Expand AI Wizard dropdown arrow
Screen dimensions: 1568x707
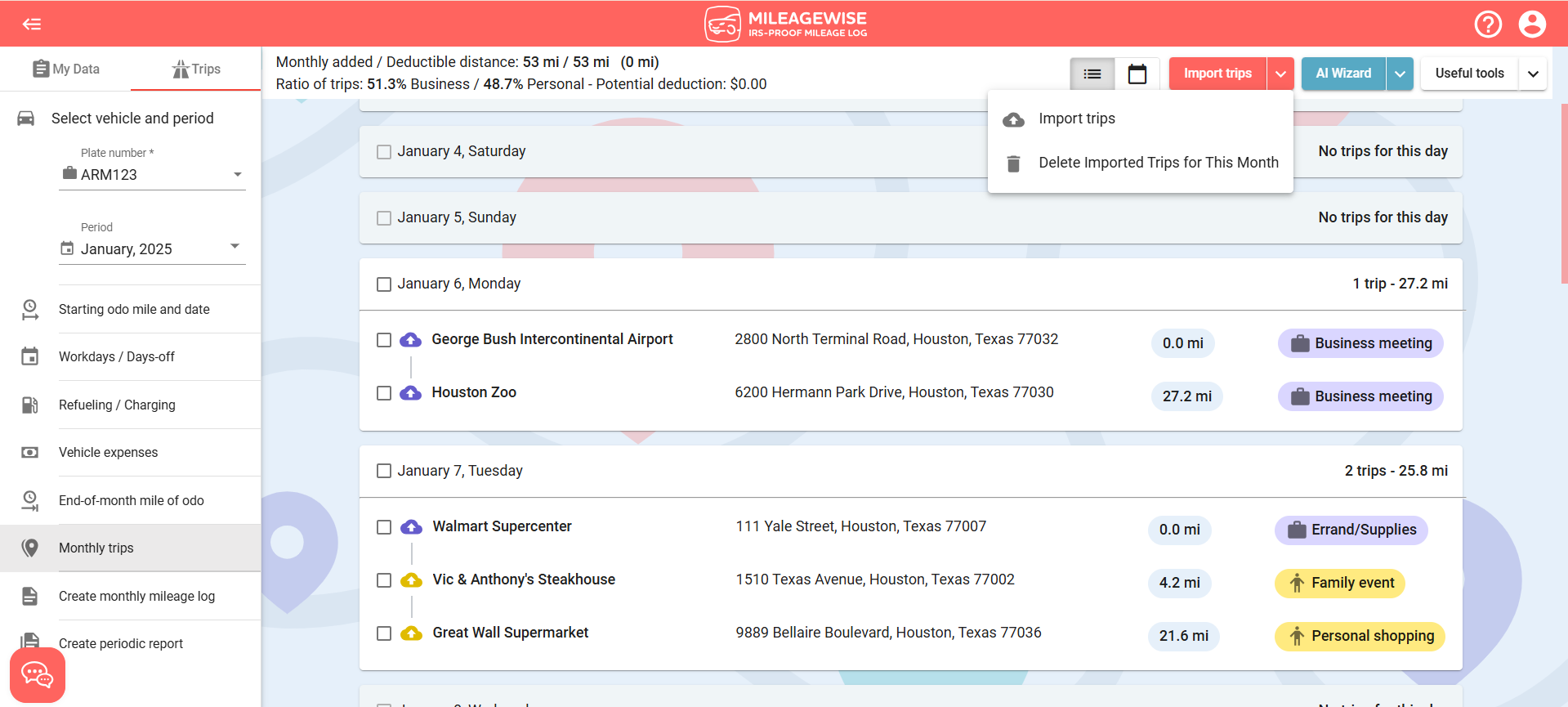[1400, 74]
